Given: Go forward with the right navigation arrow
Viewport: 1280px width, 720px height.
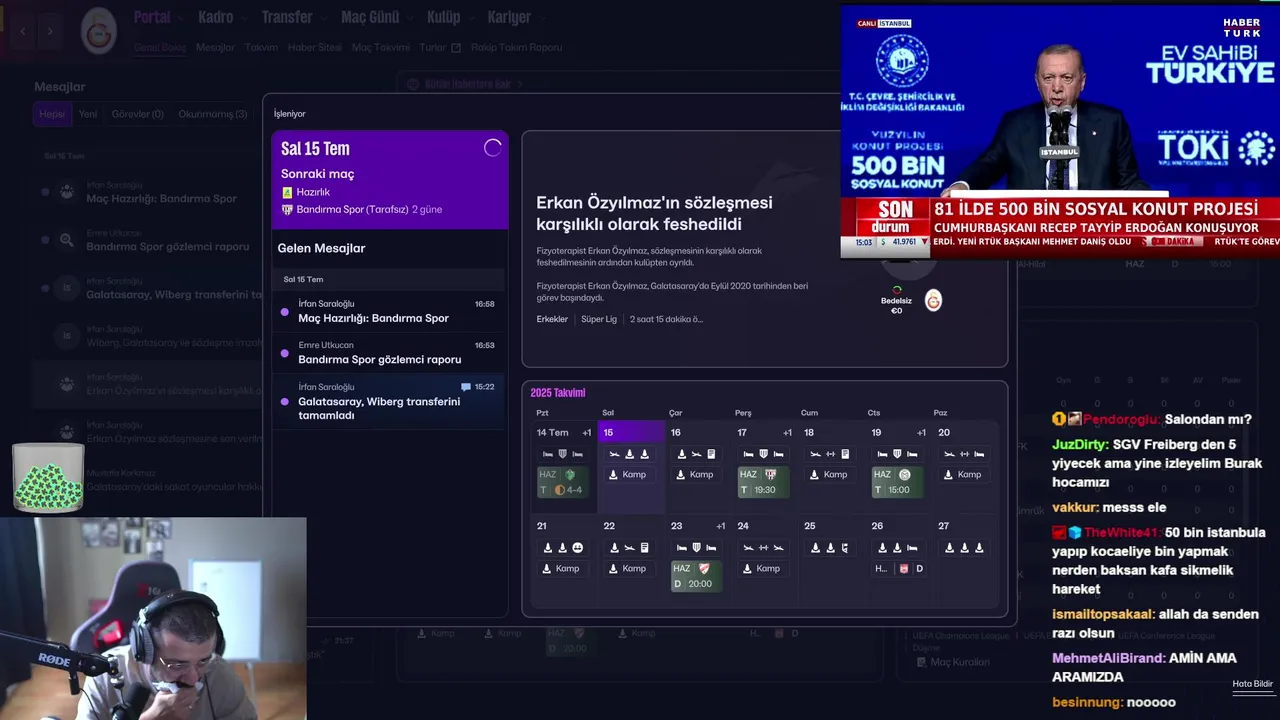Looking at the screenshot, I should (x=50, y=31).
